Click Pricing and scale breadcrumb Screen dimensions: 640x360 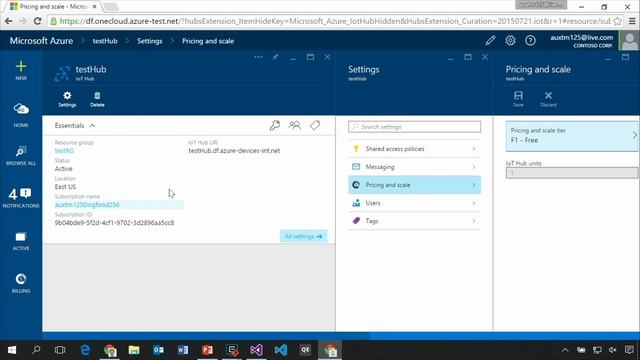click(208, 41)
